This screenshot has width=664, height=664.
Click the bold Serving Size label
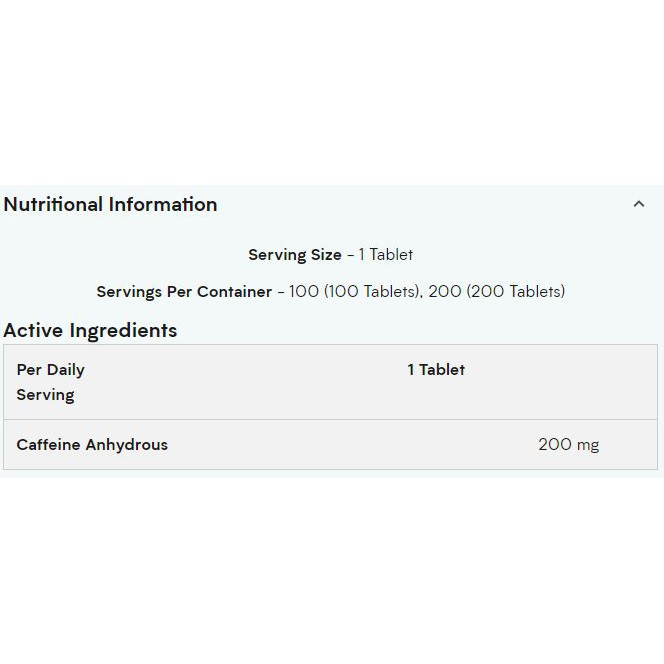(295, 255)
